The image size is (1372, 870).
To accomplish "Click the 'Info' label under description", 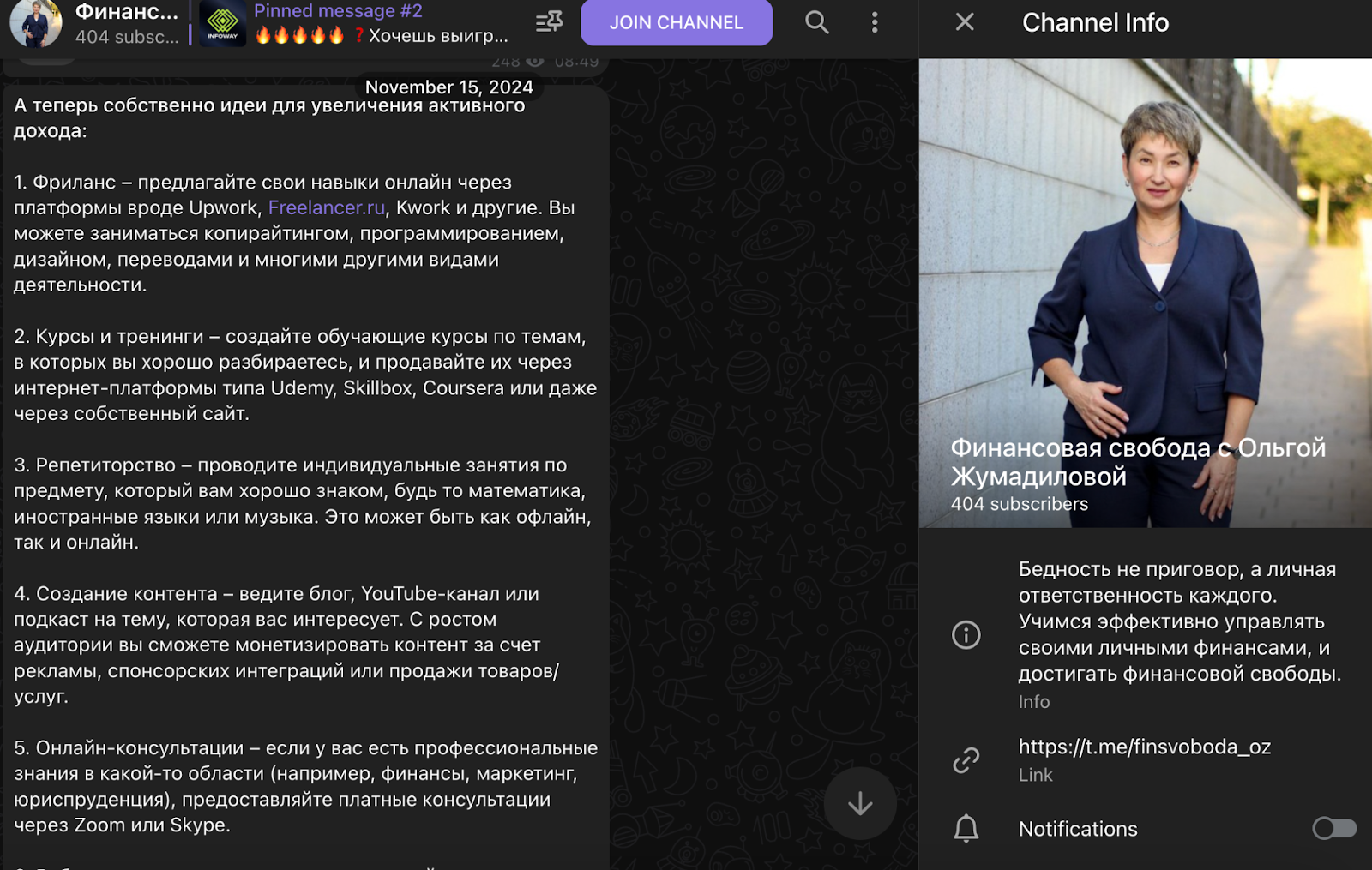I will click(1034, 701).
